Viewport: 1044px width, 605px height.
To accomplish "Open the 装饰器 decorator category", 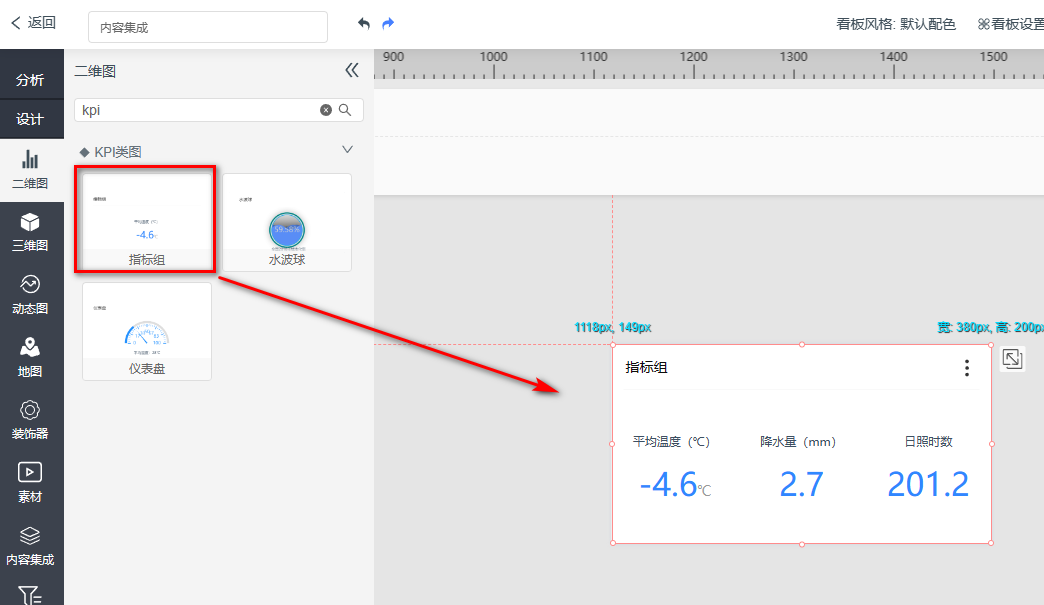I will tap(30, 420).
